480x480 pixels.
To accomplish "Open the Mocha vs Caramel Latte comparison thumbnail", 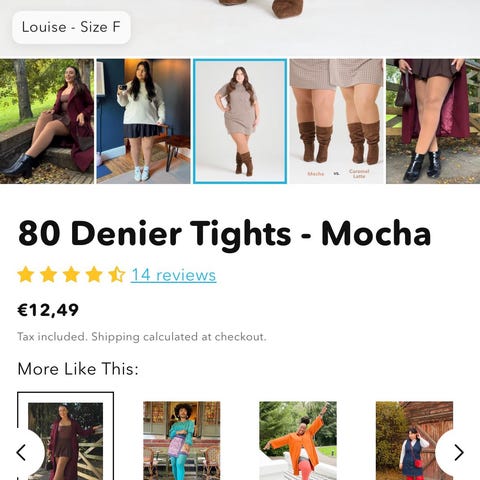I will [x=336, y=121].
